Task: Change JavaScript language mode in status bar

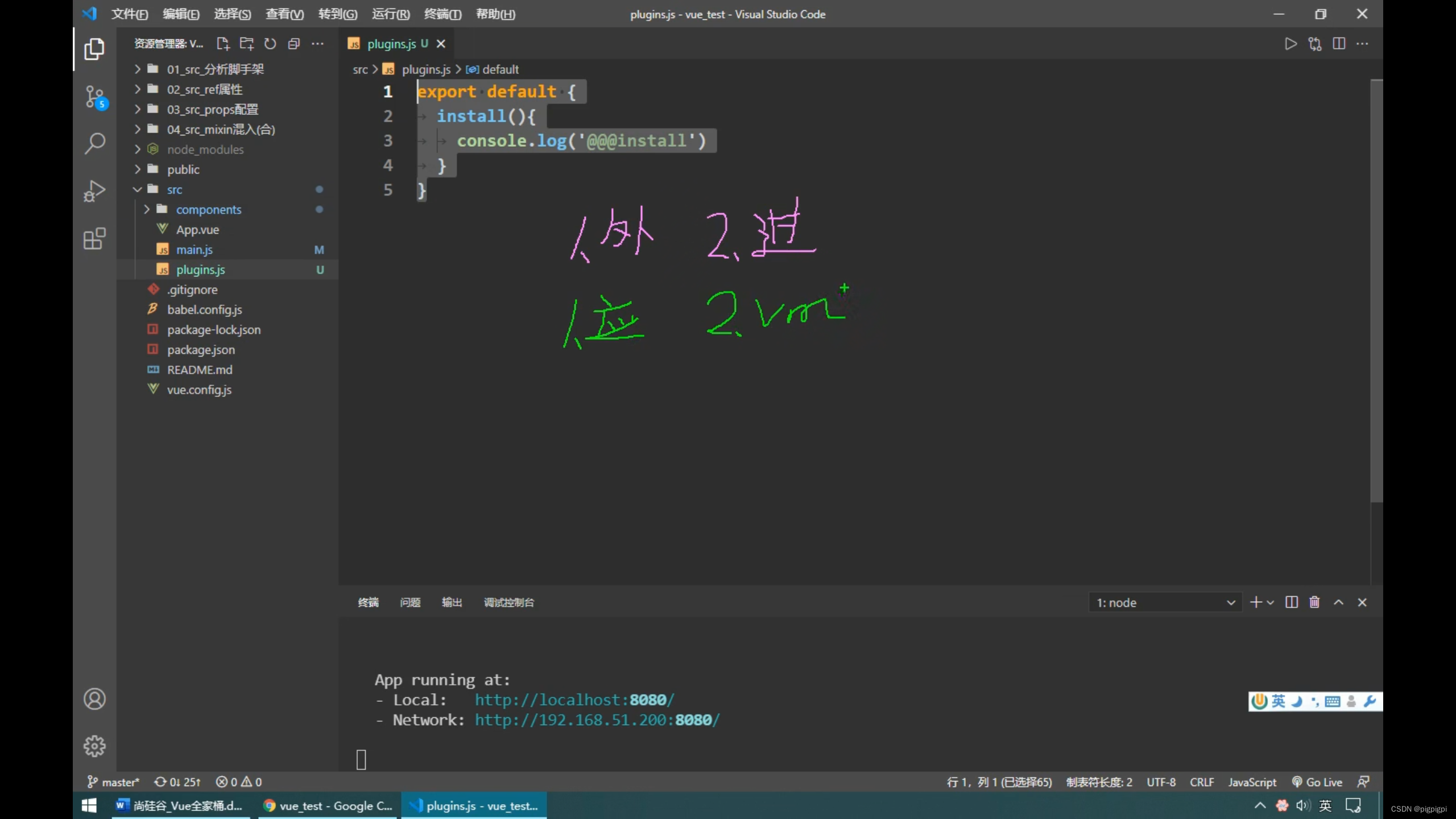Action: click(x=1252, y=782)
